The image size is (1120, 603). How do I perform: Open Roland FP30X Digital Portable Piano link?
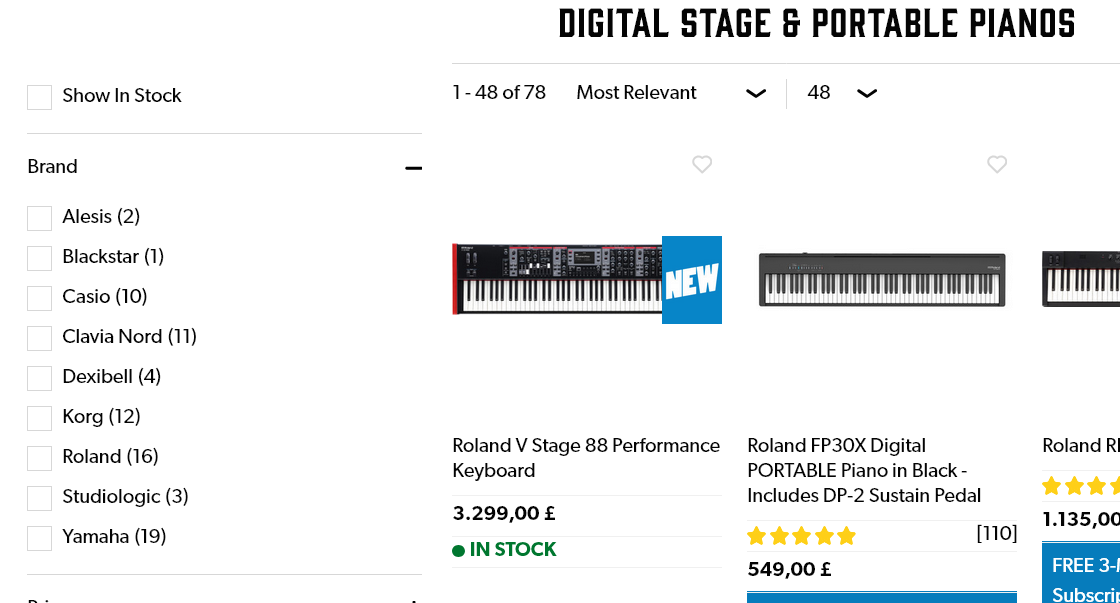coord(864,470)
